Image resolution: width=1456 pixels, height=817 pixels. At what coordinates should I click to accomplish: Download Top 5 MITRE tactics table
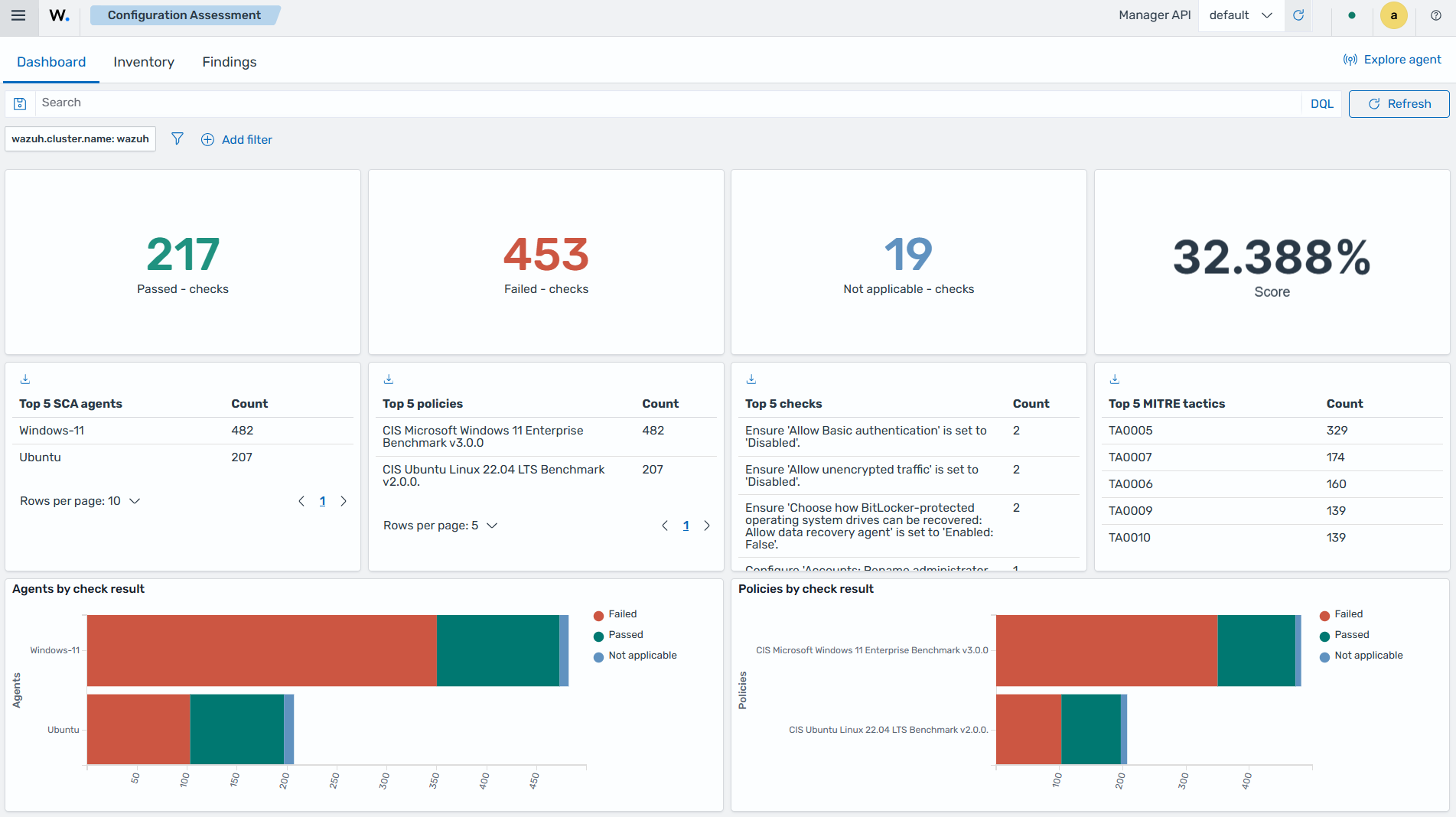pyautogui.click(x=1115, y=379)
